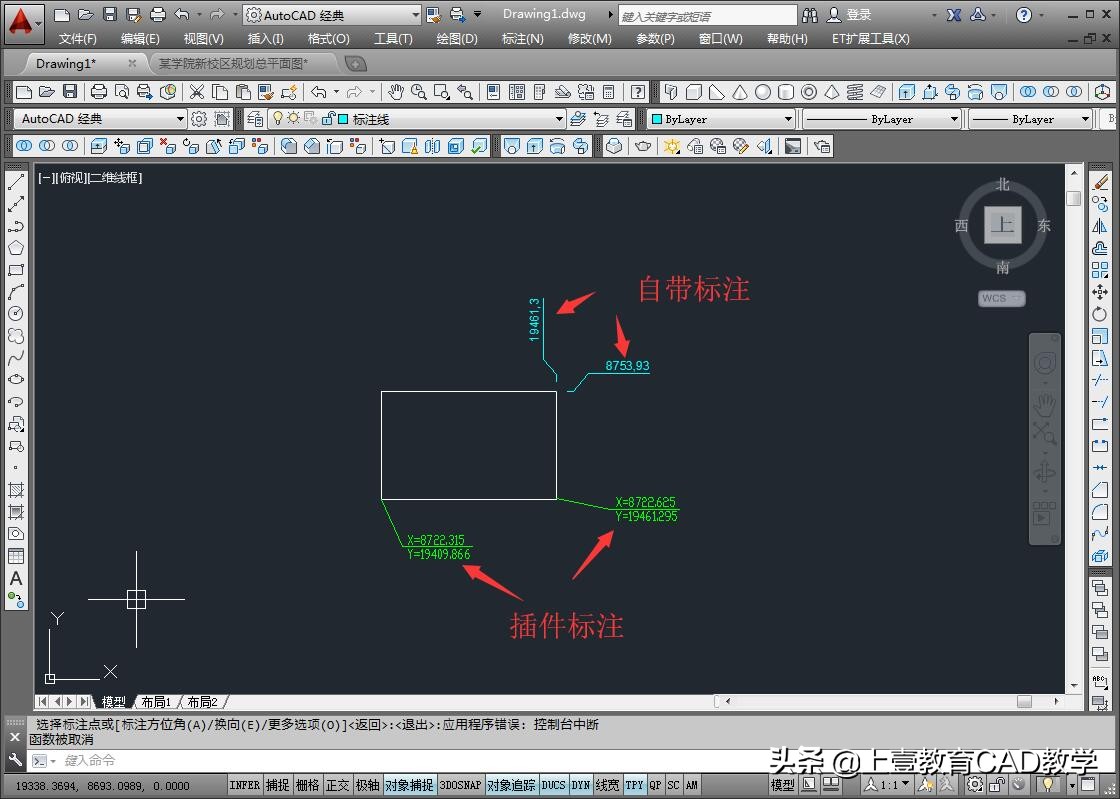Click the Erase tool in modify toolbar
The height and width of the screenshot is (799, 1120).
[x=1100, y=183]
